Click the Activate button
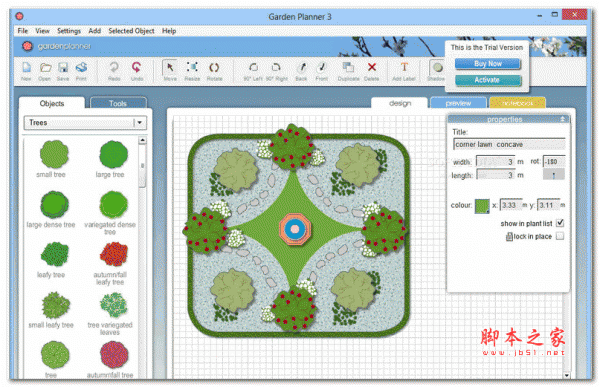Image resolution: width=600 pixels, height=387 pixels. (x=488, y=80)
